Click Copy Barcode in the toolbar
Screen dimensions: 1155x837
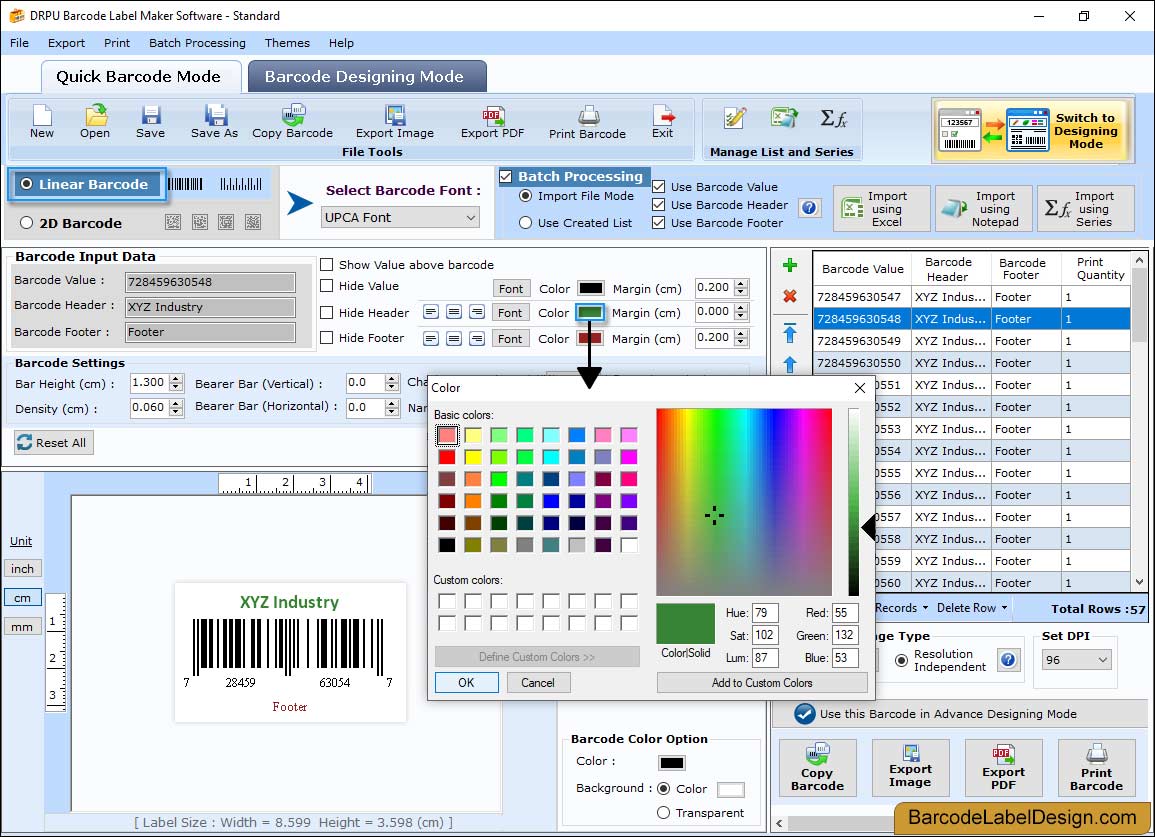[x=292, y=122]
